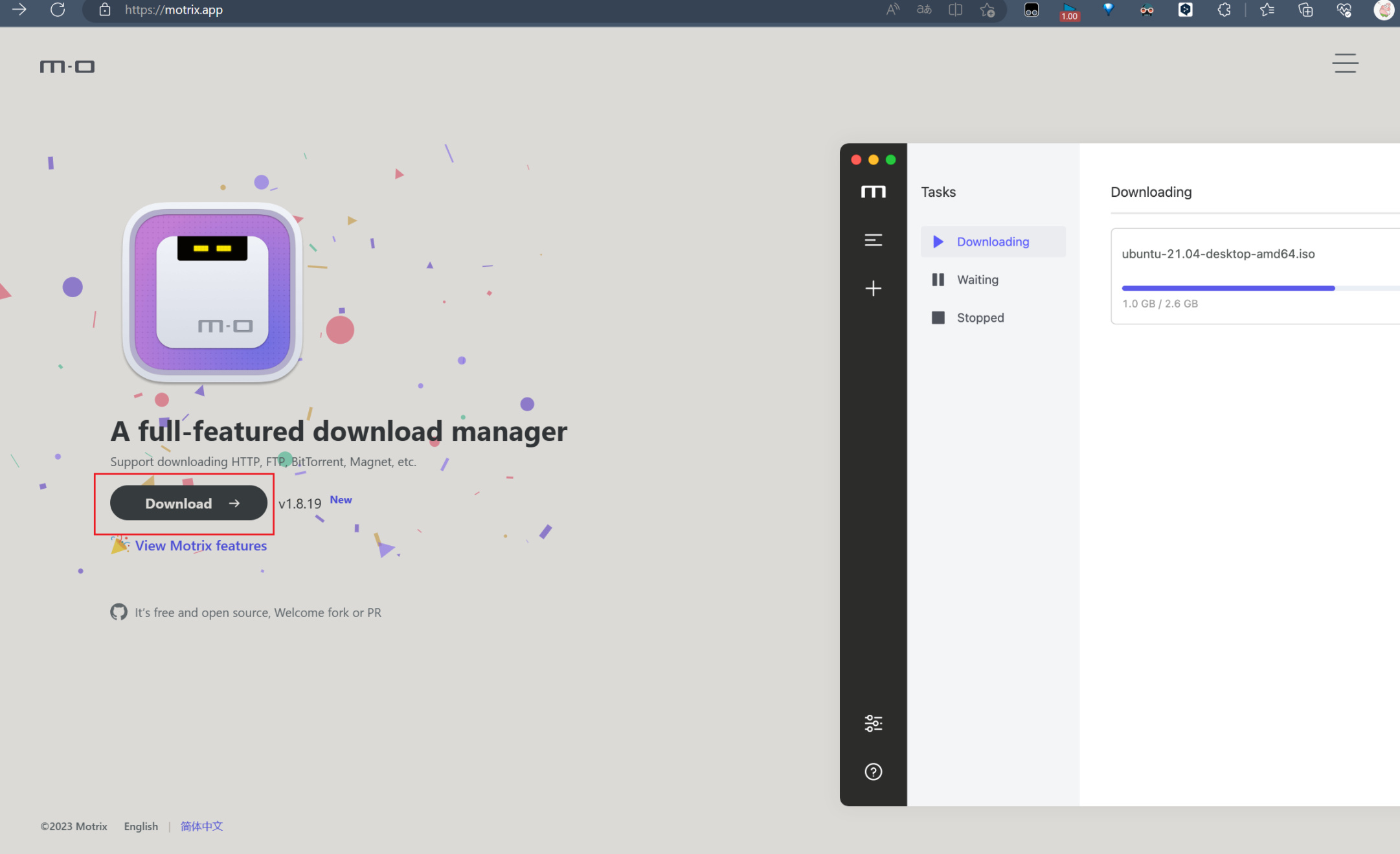The width and height of the screenshot is (1400, 854).
Task: Select the Downloading tasks item
Action: point(993,242)
